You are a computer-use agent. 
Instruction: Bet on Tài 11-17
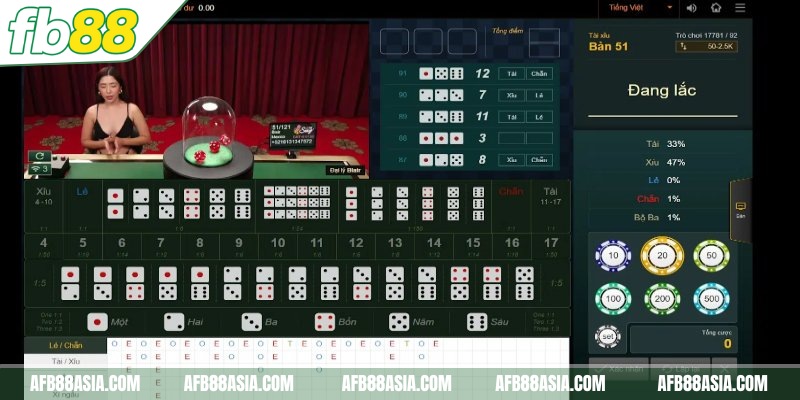coord(551,207)
